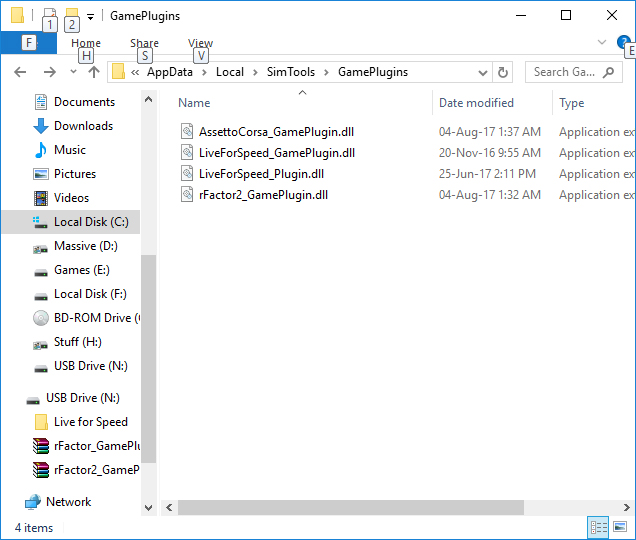Click the Properties quick access icon
The height and width of the screenshot is (540, 636).
(49, 15)
